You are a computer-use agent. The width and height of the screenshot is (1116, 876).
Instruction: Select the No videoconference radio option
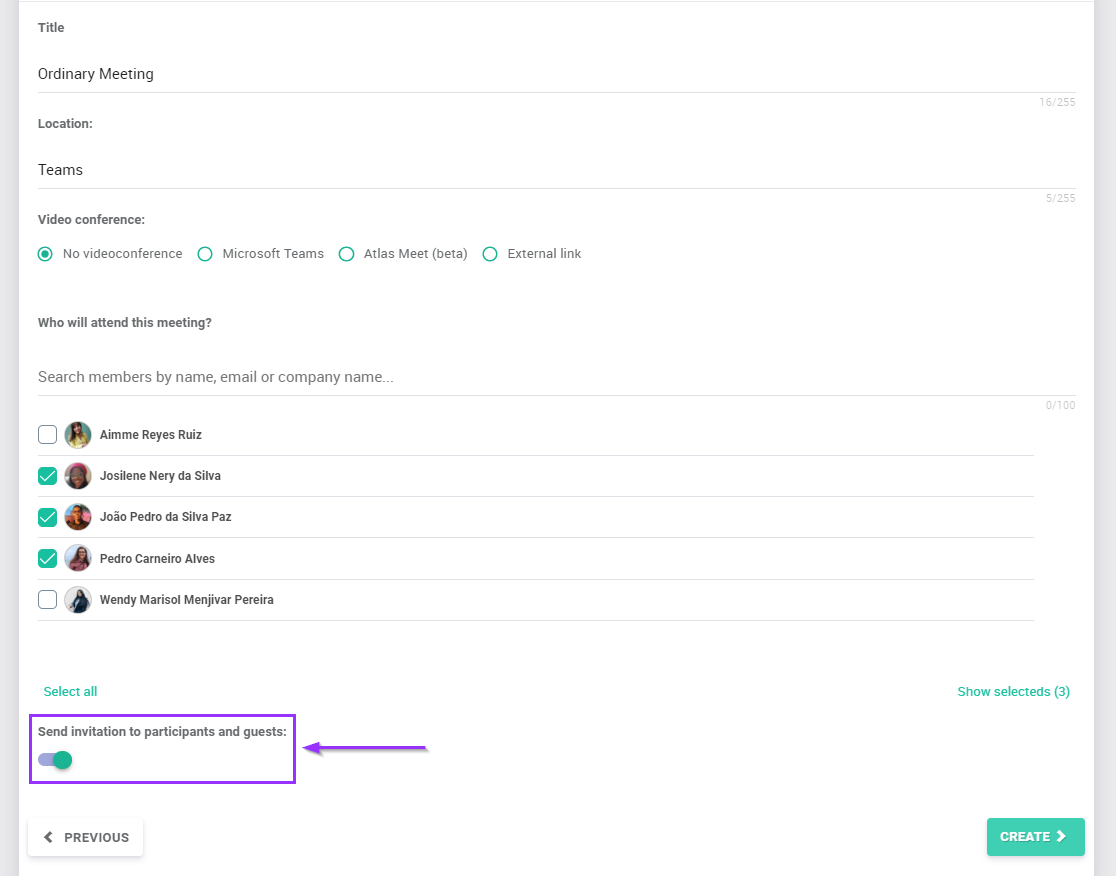(x=46, y=254)
